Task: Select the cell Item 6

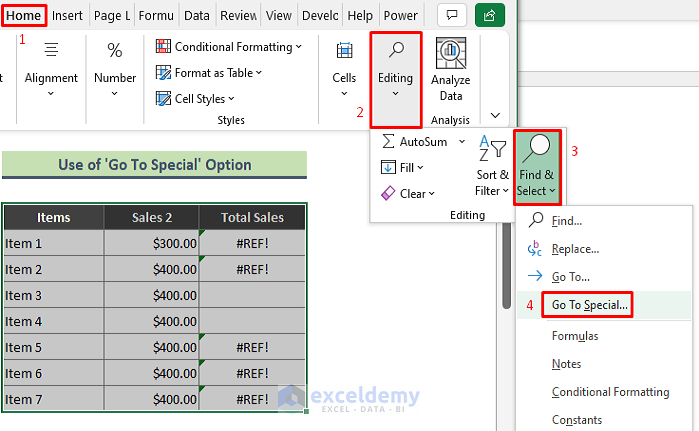Action: [x=53, y=373]
